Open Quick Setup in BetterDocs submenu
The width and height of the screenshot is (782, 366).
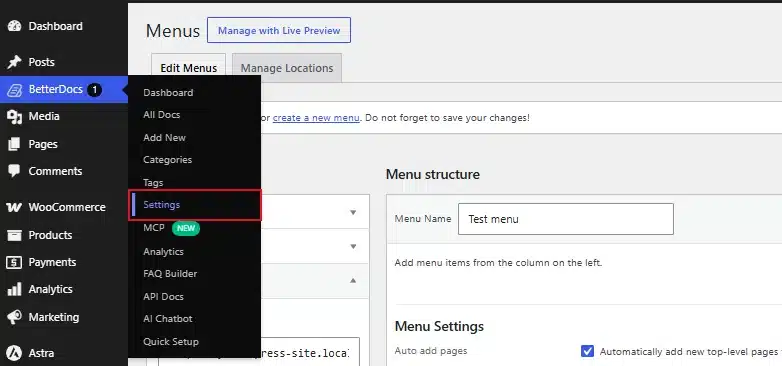[171, 342]
